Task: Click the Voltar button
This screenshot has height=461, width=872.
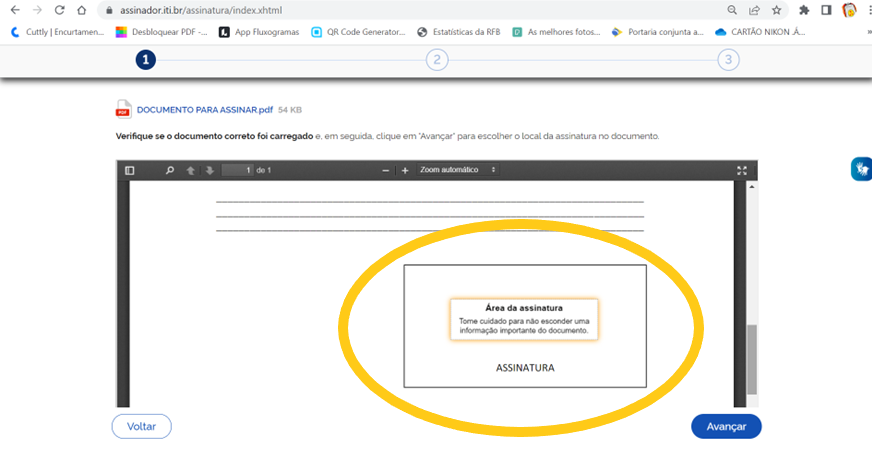Action: click(141, 426)
